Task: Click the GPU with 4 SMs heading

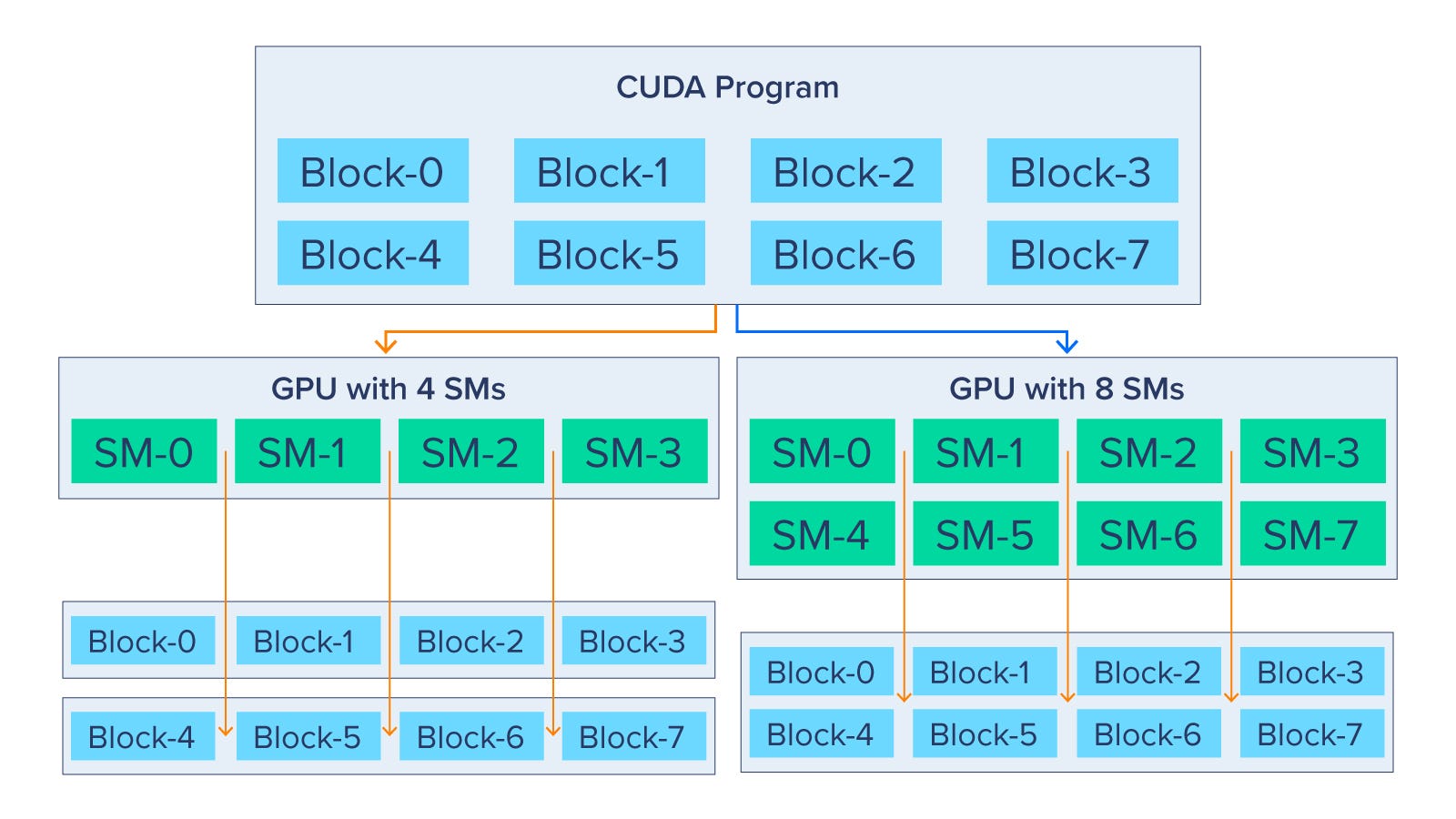Action: pyautogui.click(x=389, y=389)
